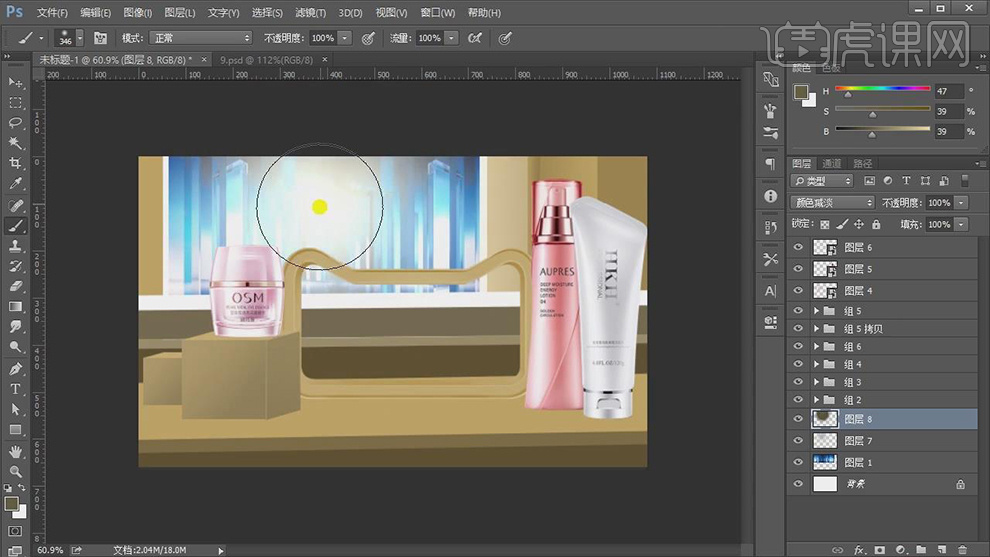Screen dimensions: 990x557
Task: Select the Crop tool in the toolbar
Action: [x=15, y=163]
